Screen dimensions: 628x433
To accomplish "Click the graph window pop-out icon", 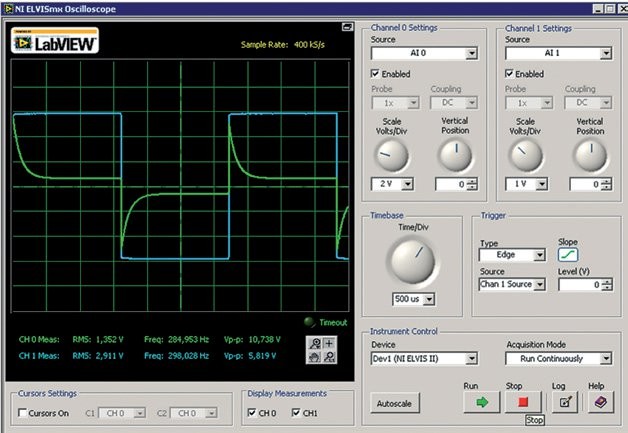I will click(x=347, y=27).
